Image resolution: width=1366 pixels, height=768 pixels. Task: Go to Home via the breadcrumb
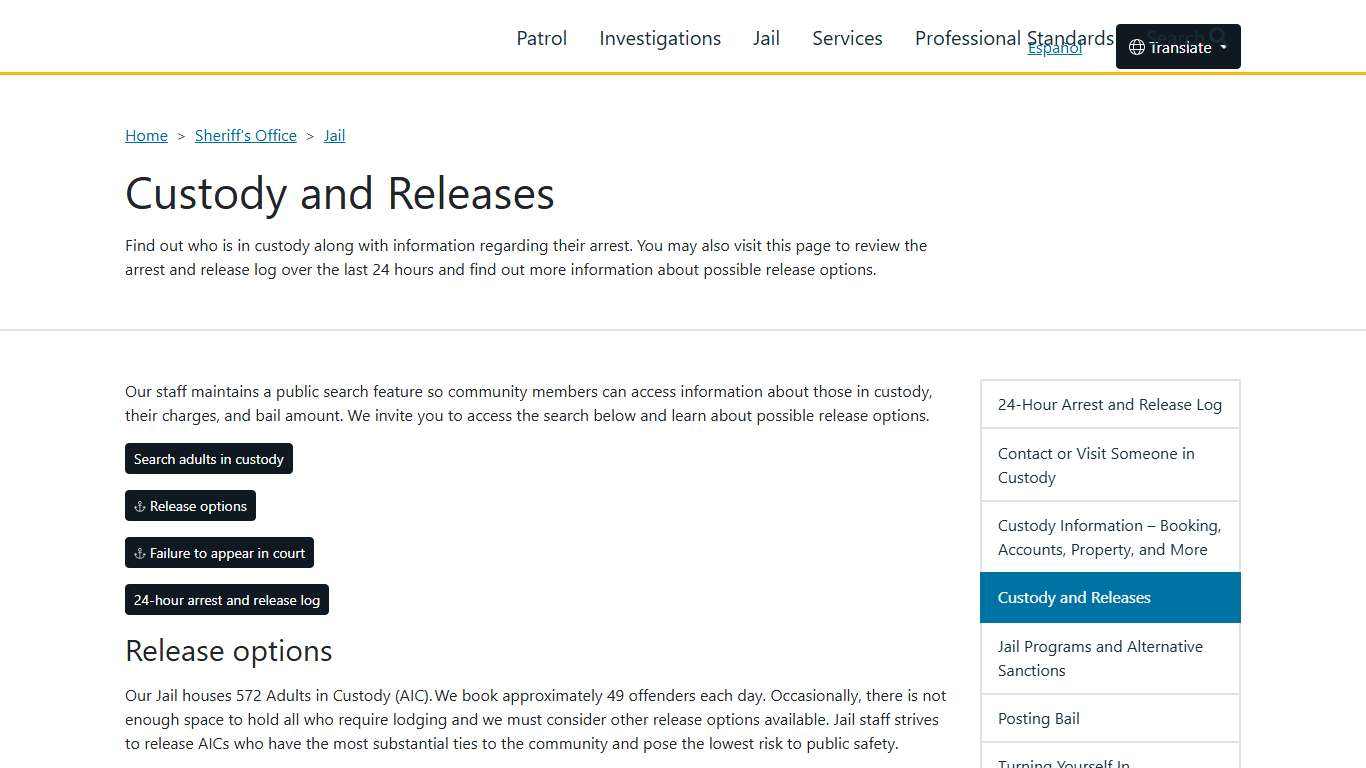(146, 135)
